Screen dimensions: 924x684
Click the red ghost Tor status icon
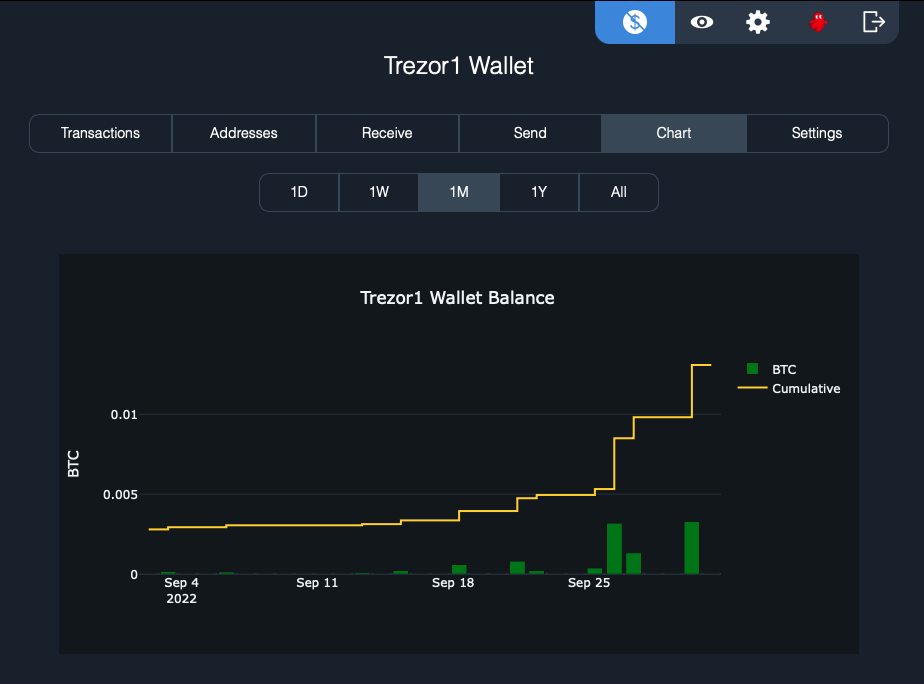(x=817, y=22)
